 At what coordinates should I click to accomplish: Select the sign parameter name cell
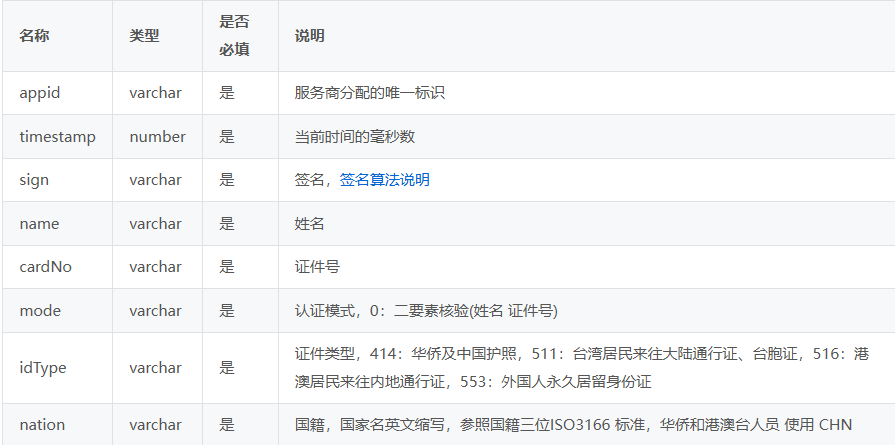(x=34, y=180)
